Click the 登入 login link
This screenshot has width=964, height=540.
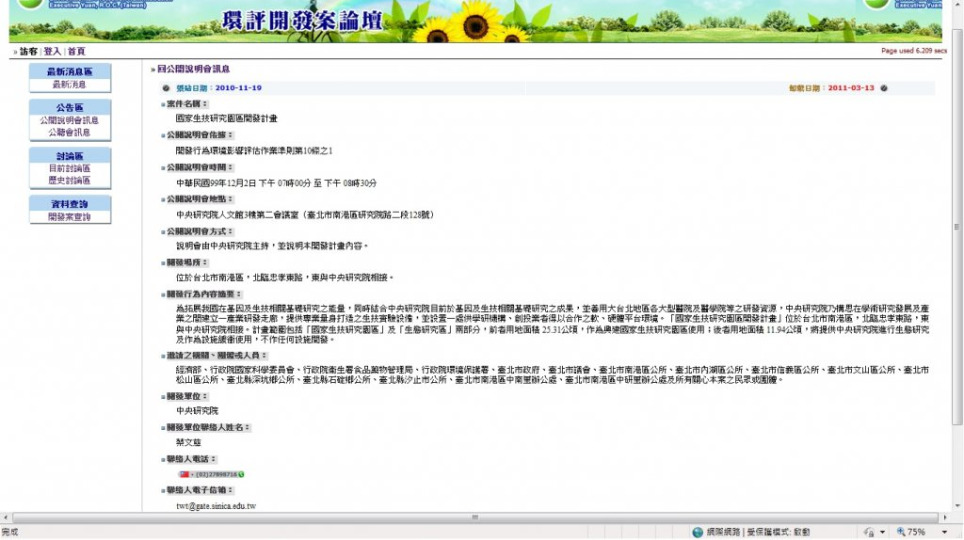(x=54, y=51)
